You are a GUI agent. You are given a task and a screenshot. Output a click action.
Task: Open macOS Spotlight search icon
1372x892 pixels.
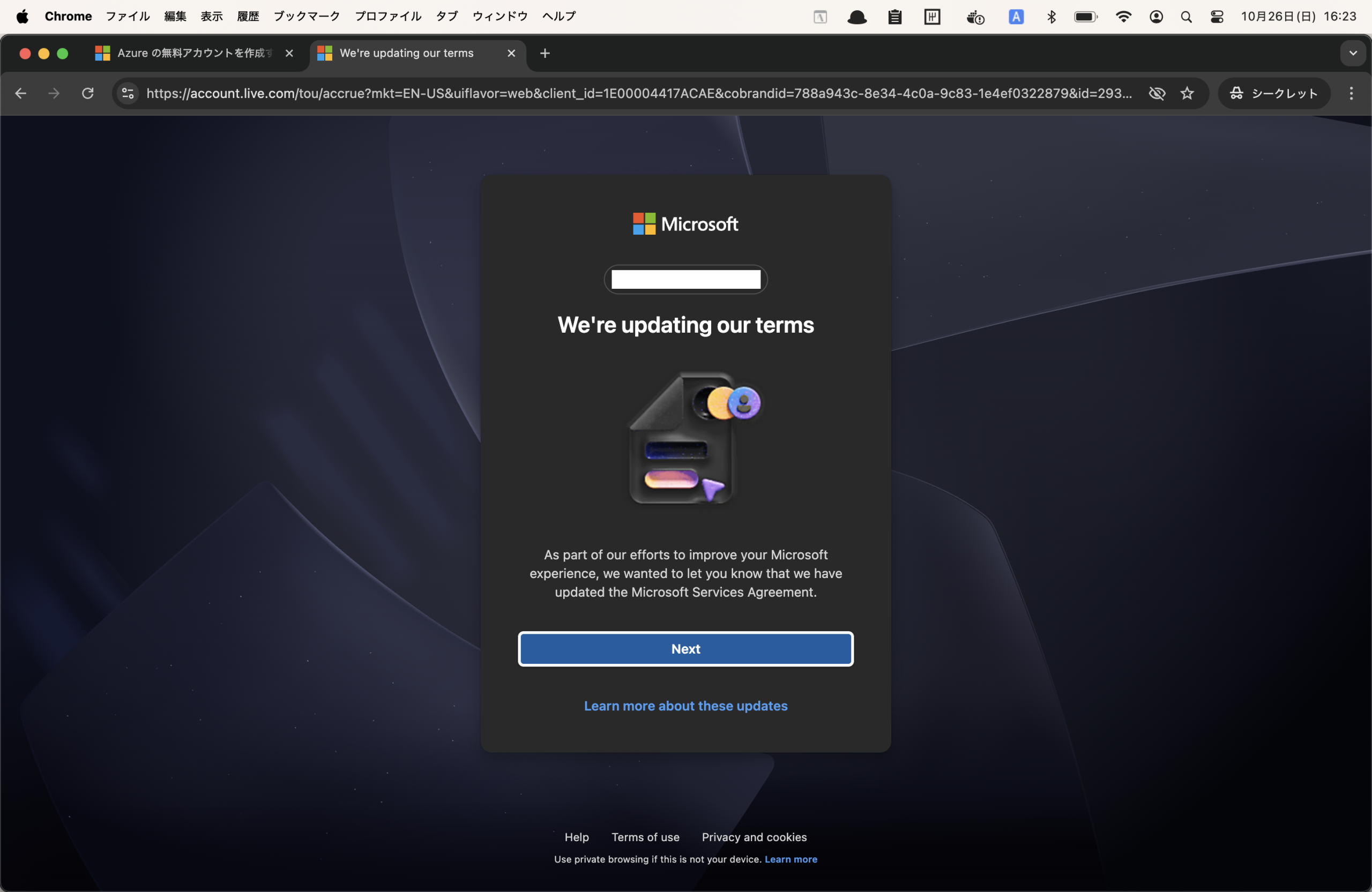[x=1186, y=17]
